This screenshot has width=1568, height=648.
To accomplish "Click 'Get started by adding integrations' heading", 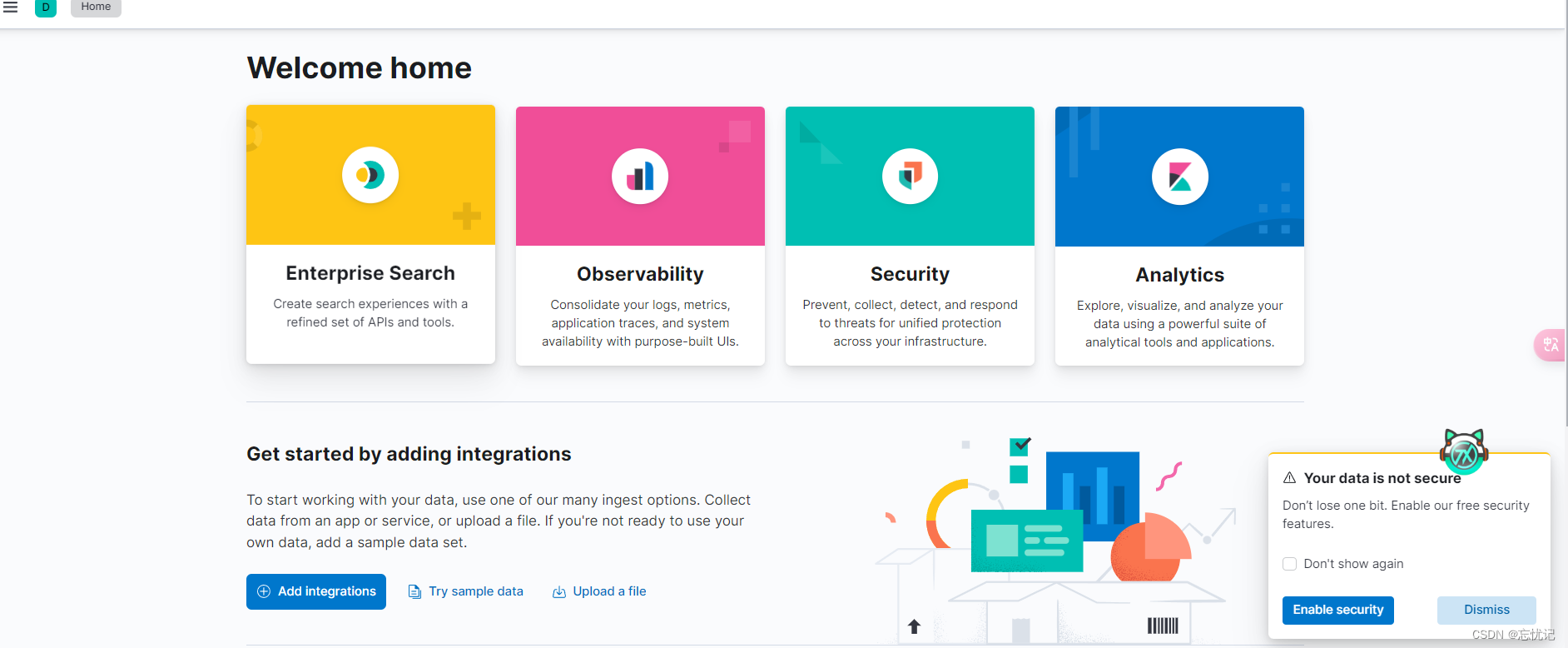I will [x=409, y=454].
